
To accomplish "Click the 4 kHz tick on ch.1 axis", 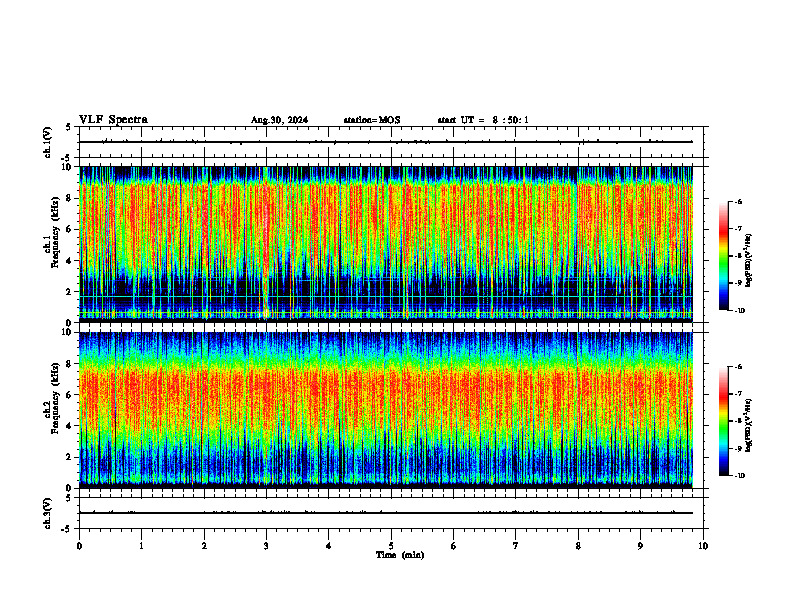I will pyautogui.click(x=70, y=261).
